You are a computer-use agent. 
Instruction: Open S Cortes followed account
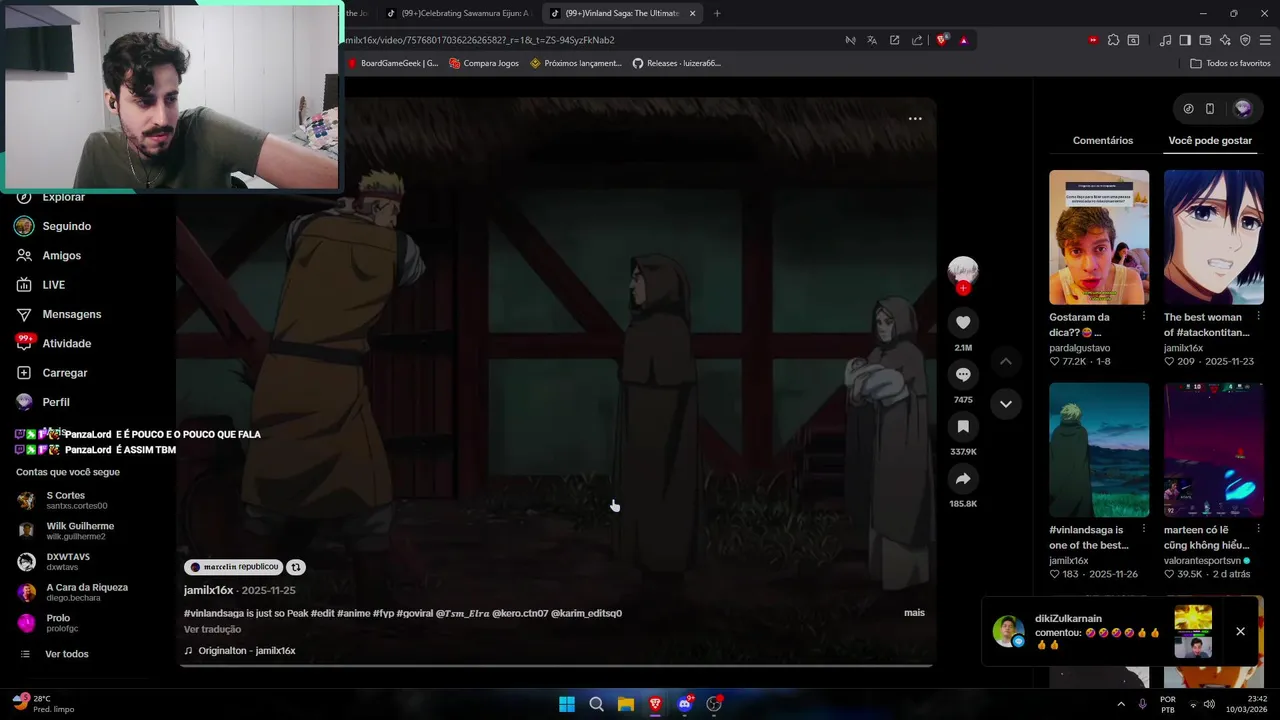coord(77,500)
